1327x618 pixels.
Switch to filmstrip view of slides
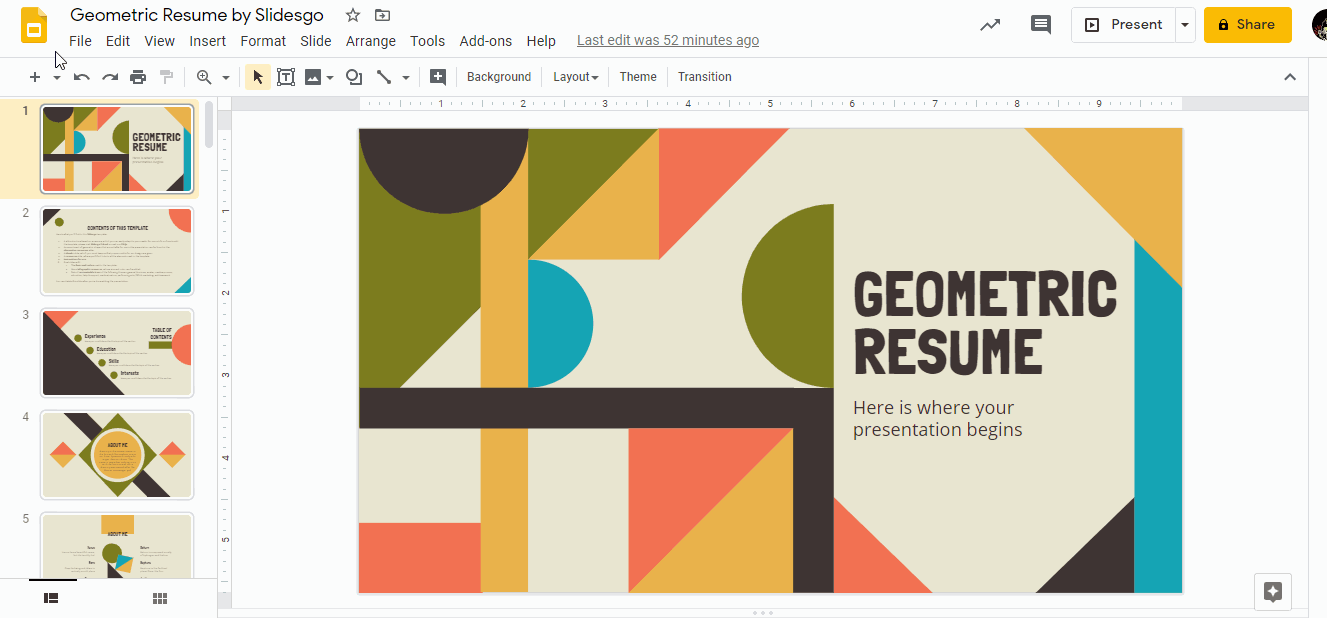(51, 597)
